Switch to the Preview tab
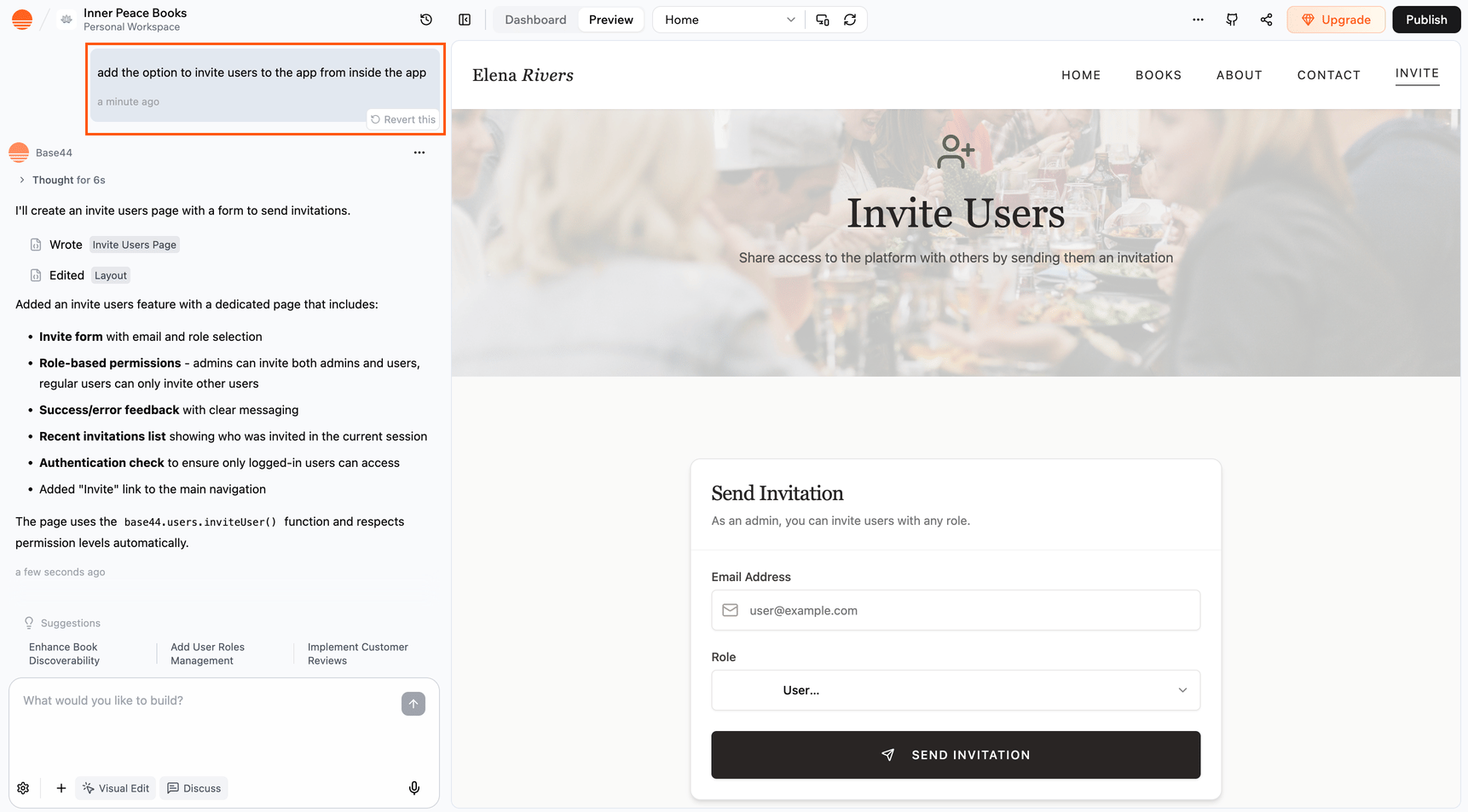Image resolution: width=1468 pixels, height=812 pixels. tap(611, 20)
